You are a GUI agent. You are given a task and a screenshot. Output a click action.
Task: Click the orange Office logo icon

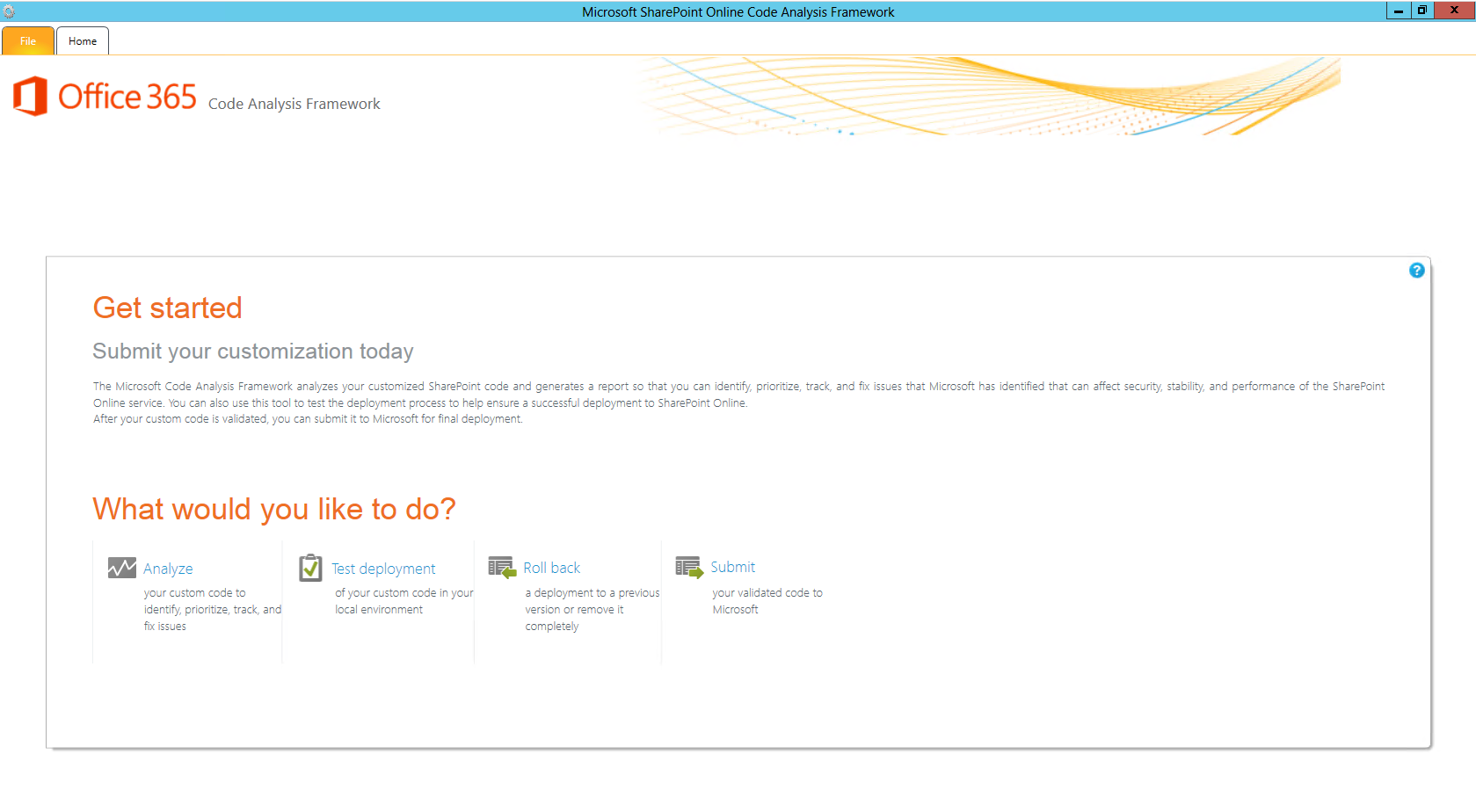31,96
